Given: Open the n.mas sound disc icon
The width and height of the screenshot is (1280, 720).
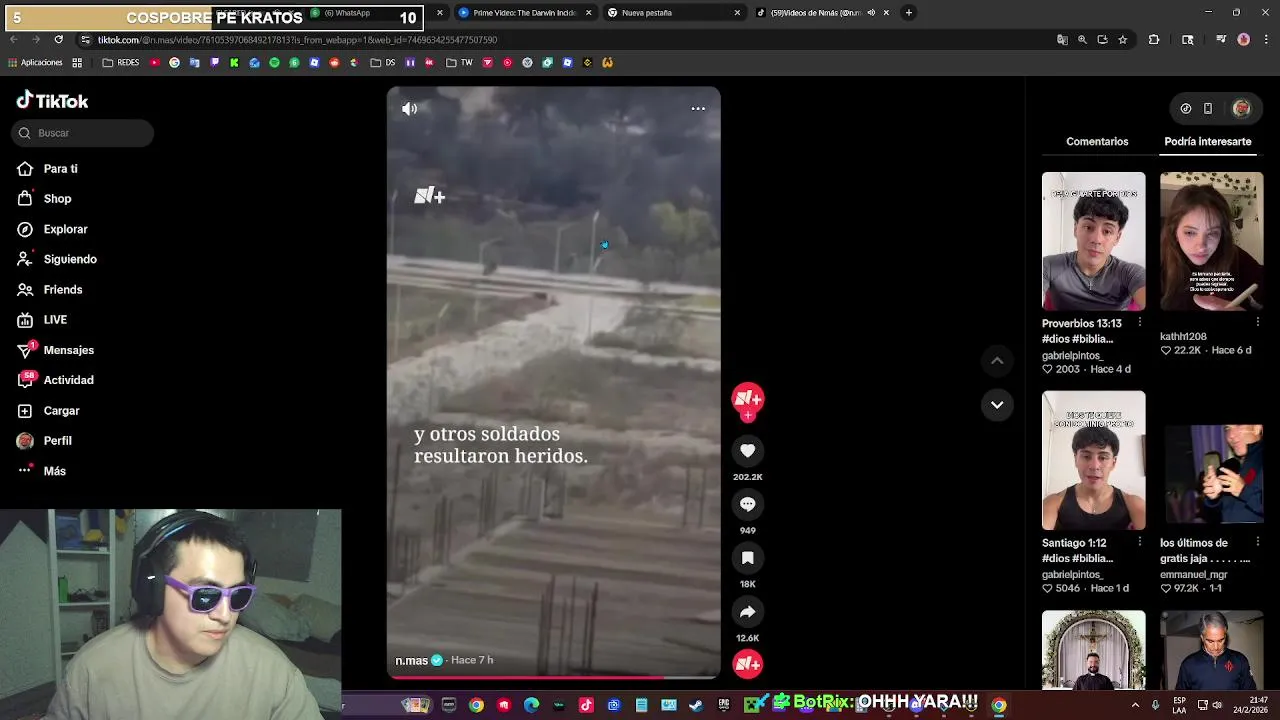Looking at the screenshot, I should click(x=748, y=664).
